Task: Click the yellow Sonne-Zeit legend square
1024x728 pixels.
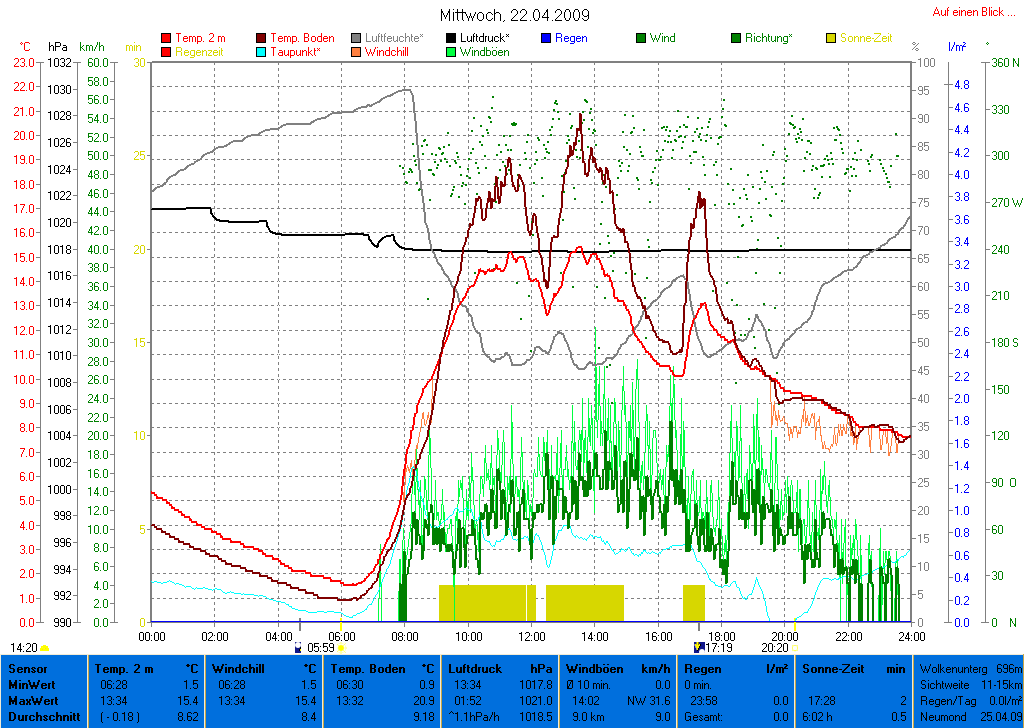Action: pyautogui.click(x=831, y=39)
